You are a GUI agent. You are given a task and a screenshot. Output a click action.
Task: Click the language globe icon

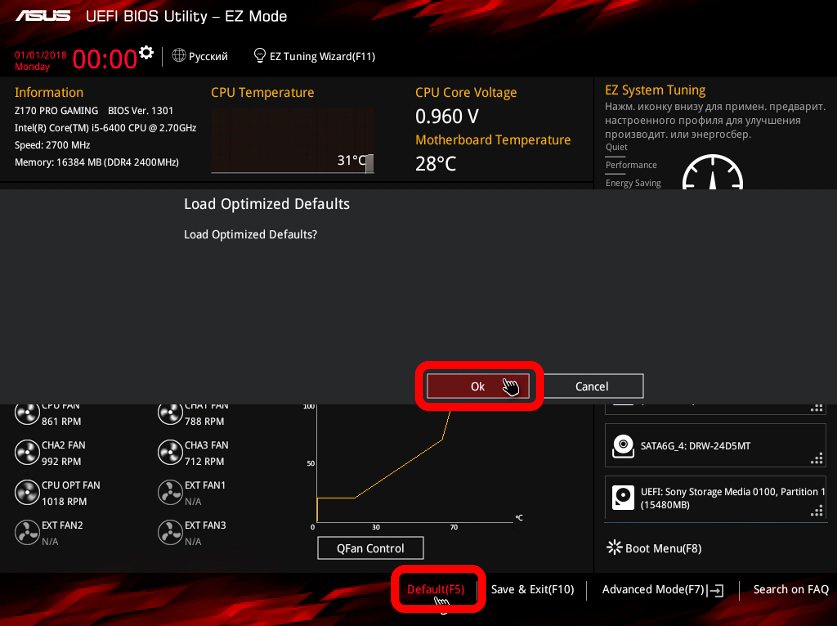pos(179,56)
